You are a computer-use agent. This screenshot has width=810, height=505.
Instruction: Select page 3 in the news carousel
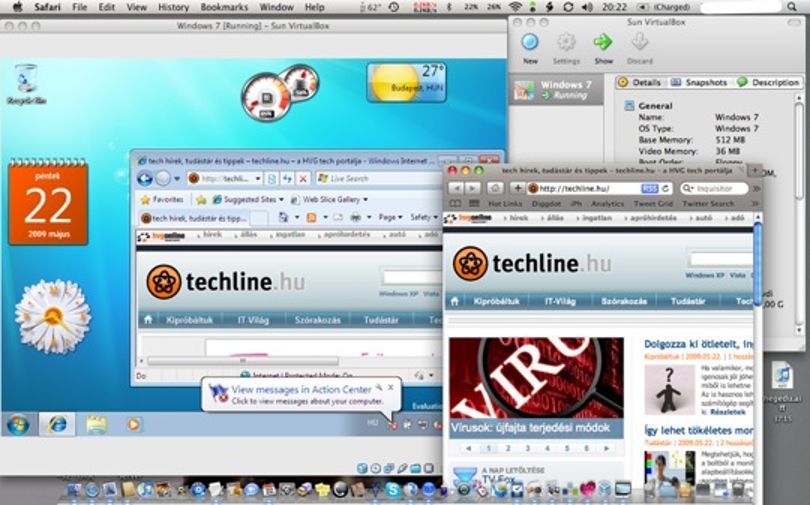(527, 448)
